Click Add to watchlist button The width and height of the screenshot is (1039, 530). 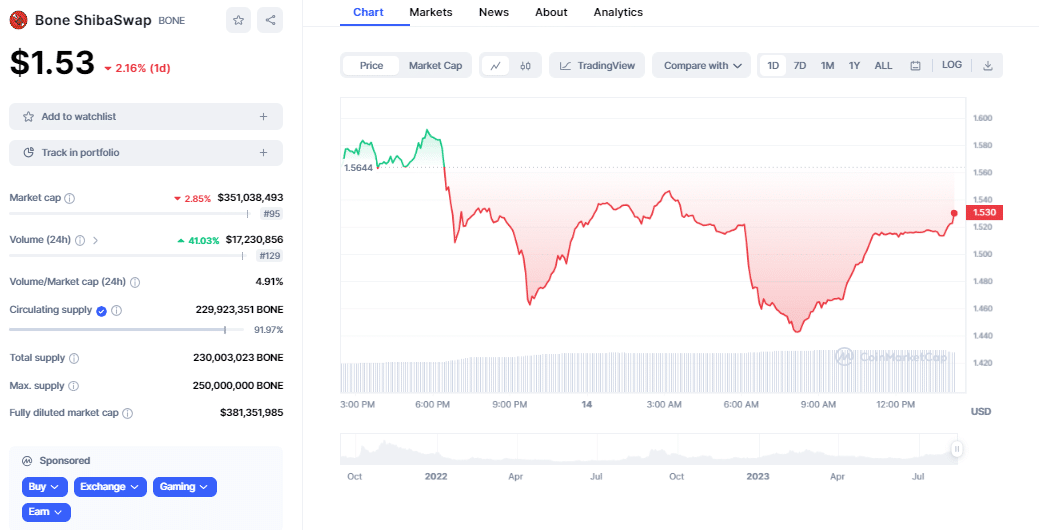(x=146, y=117)
